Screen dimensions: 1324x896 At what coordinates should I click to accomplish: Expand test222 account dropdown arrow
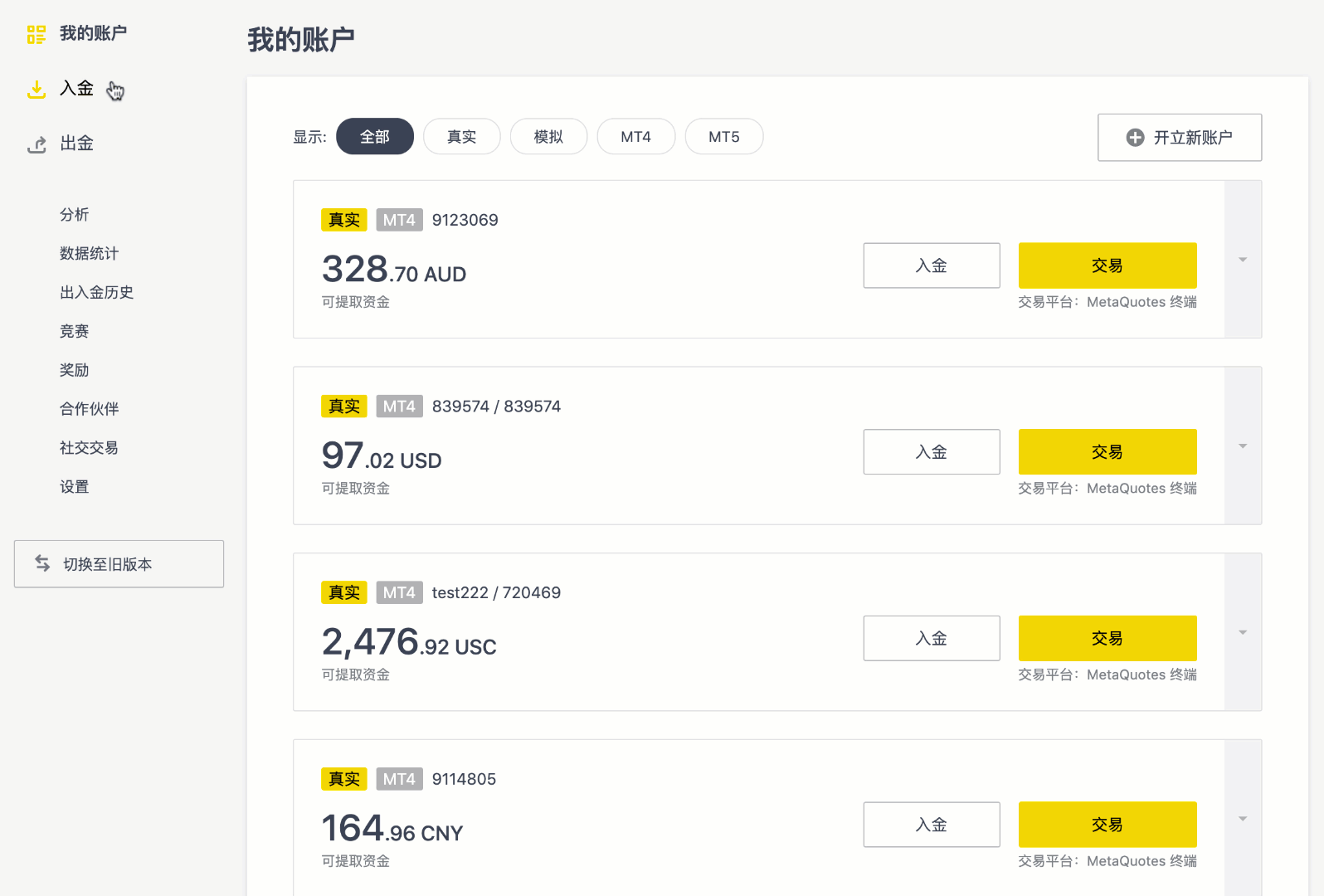coord(1243,632)
